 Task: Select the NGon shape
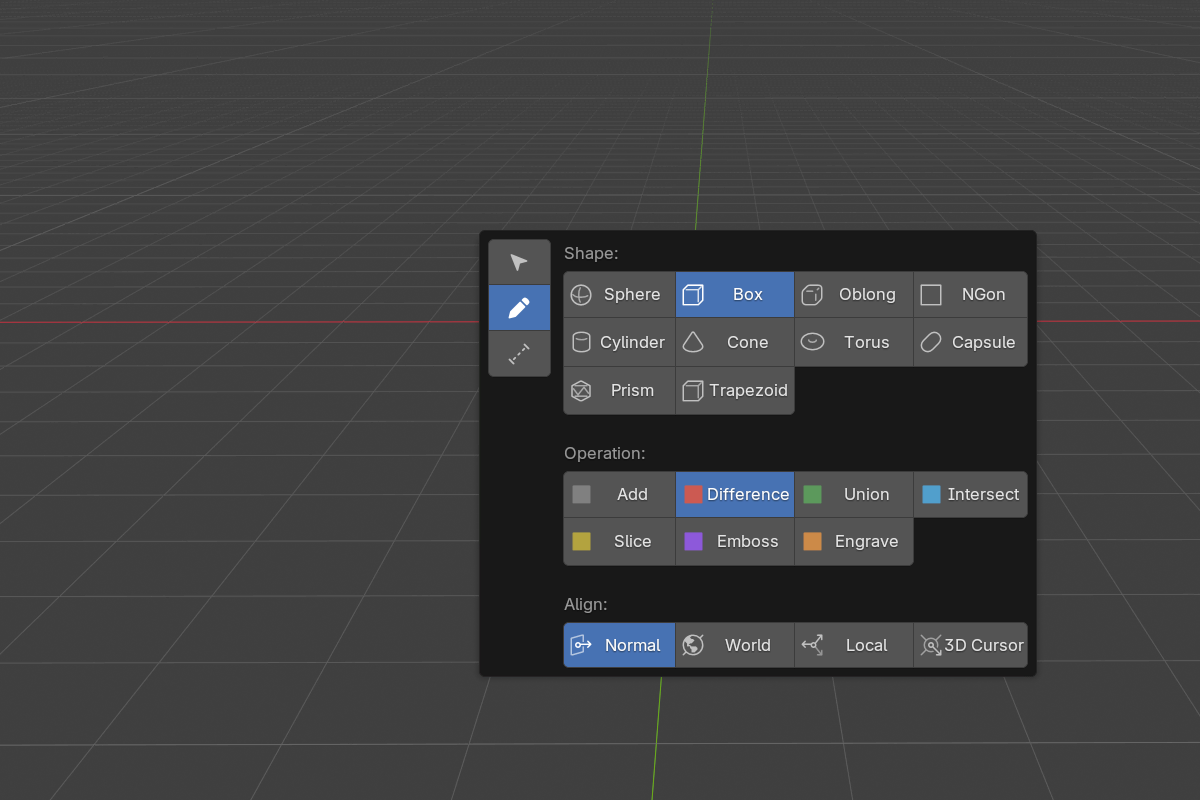[x=970, y=294]
